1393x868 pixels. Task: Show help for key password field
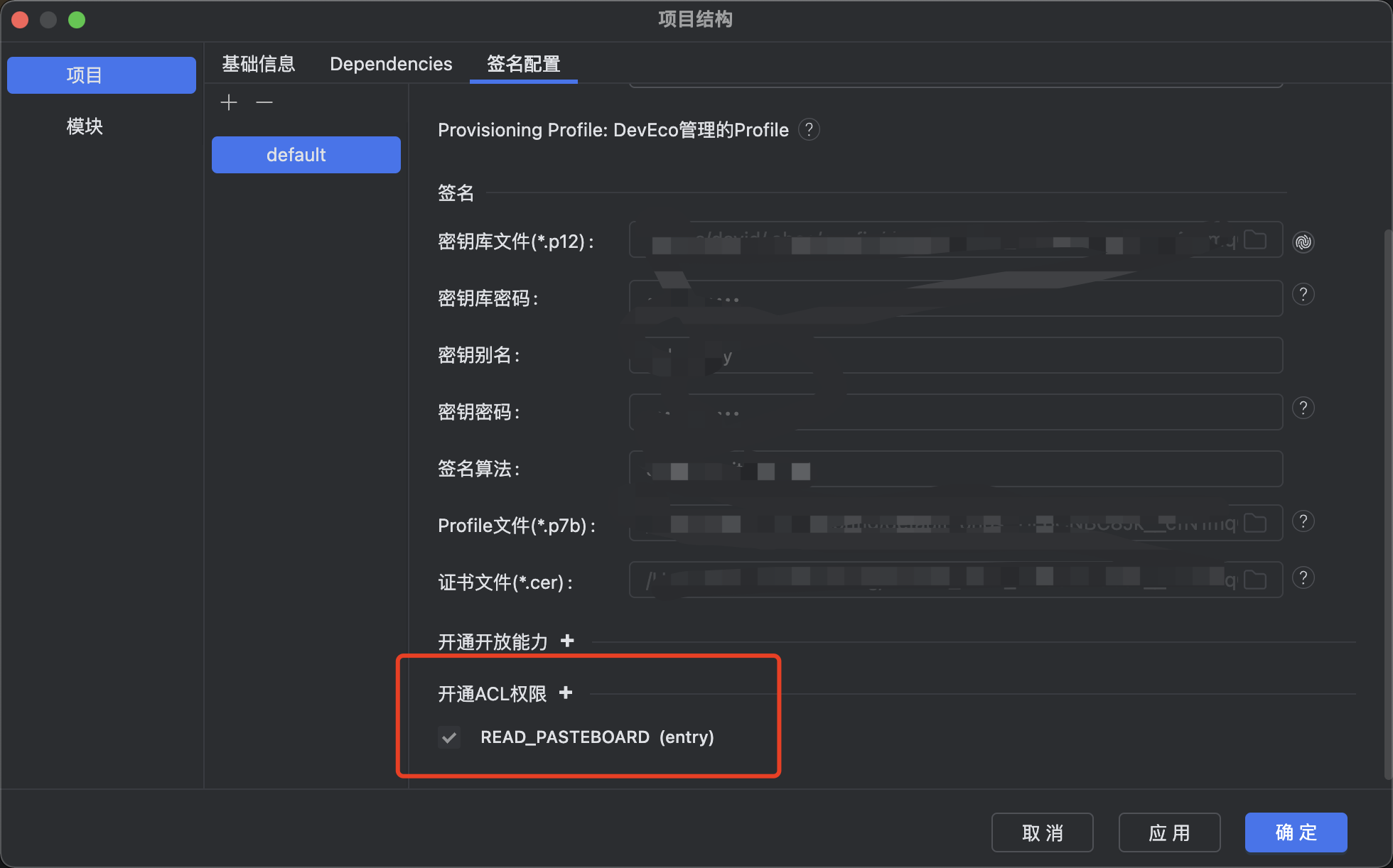1303,408
